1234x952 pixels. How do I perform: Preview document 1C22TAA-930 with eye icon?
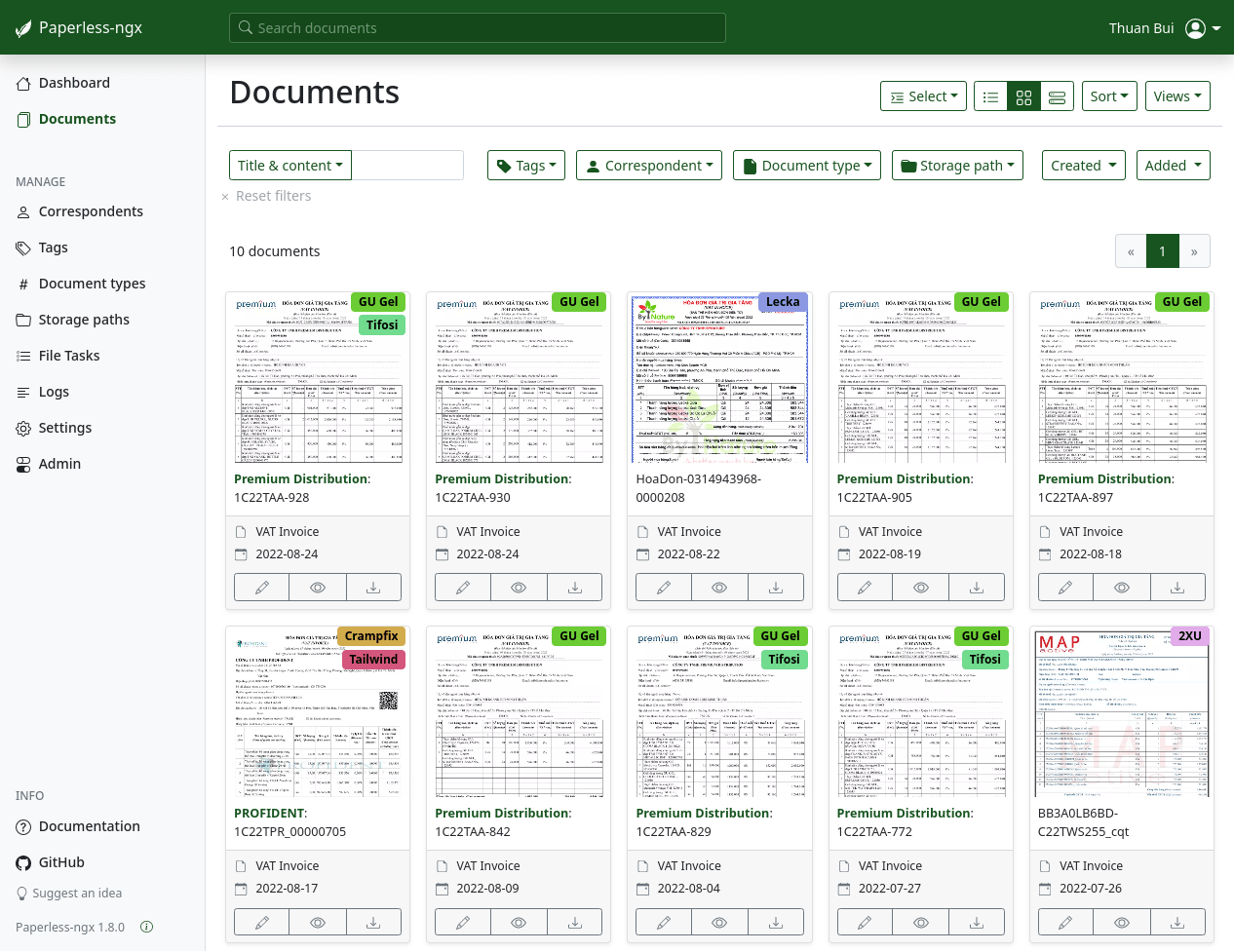click(x=519, y=588)
